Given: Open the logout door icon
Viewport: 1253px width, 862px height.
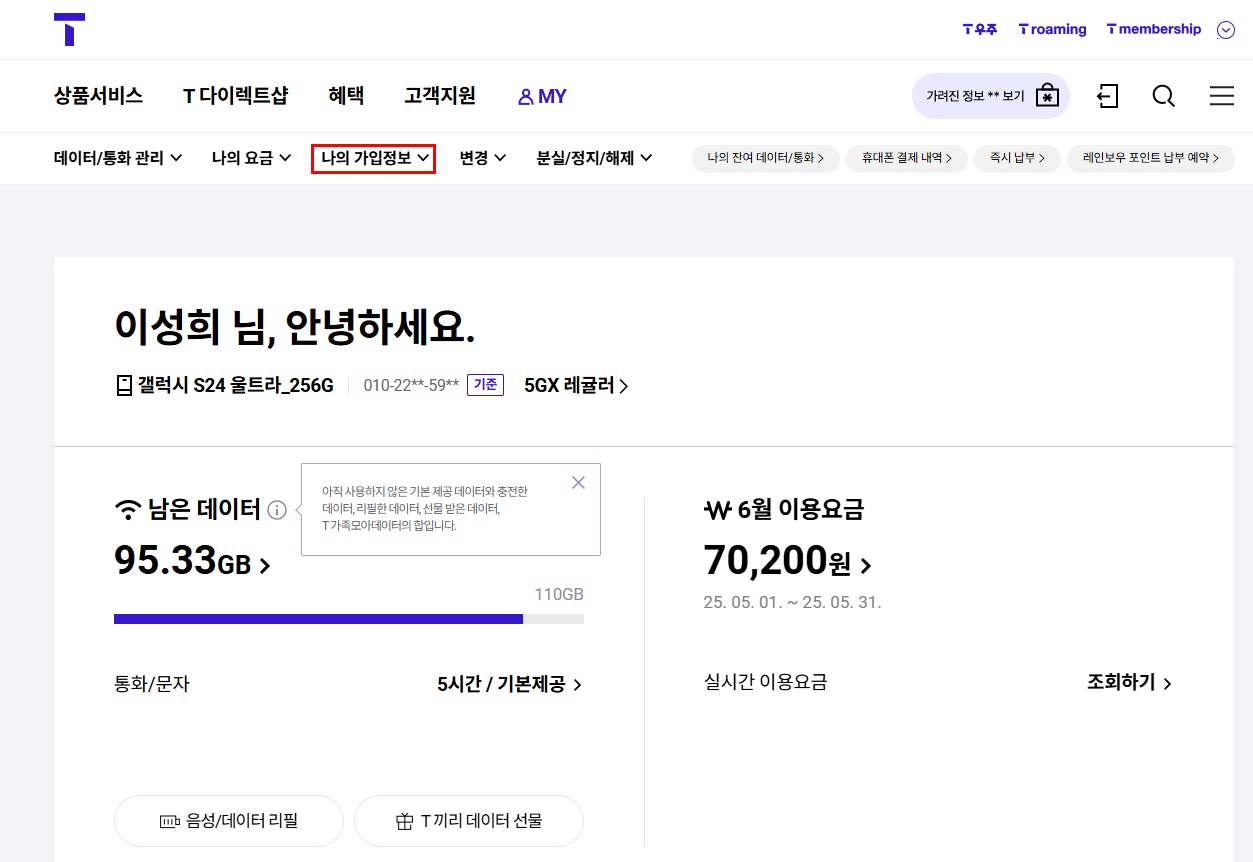Looking at the screenshot, I should pos(1107,96).
